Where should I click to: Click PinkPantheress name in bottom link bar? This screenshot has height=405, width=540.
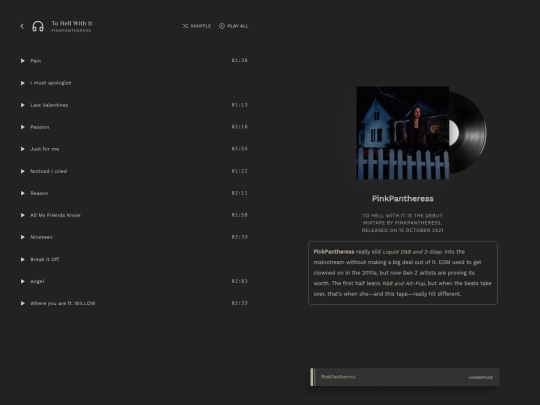tap(338, 377)
